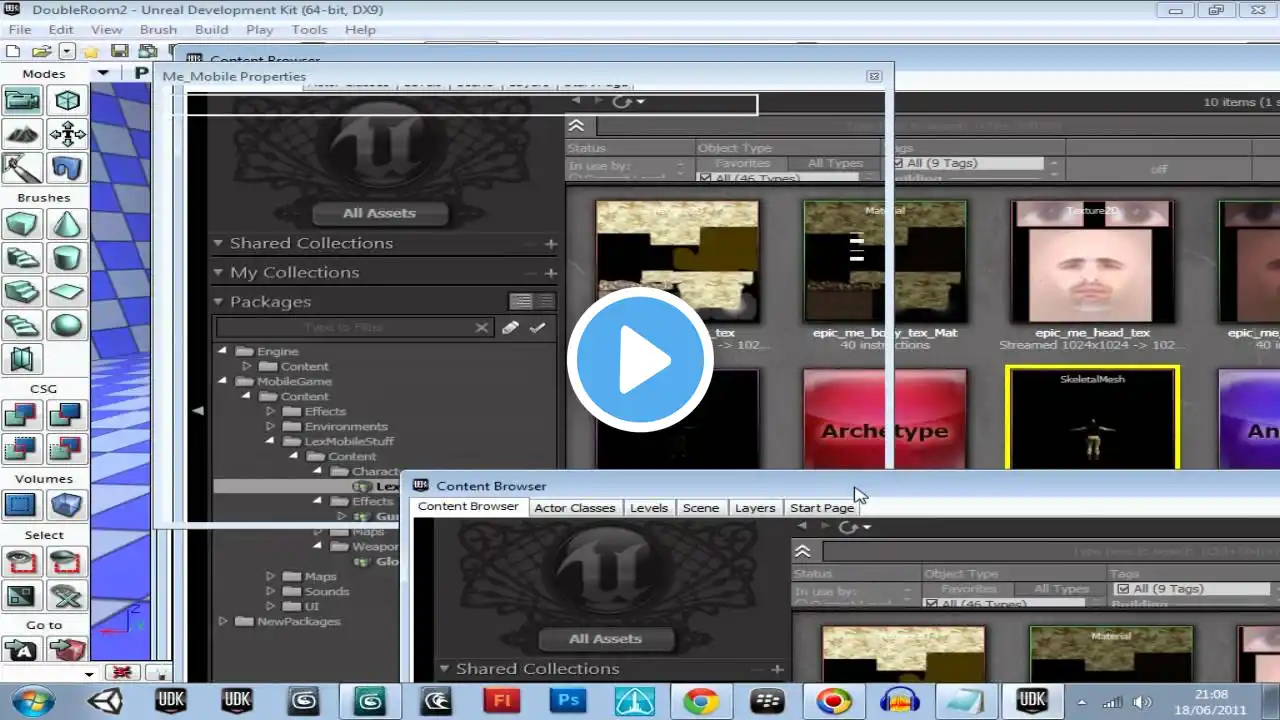Open Adobe Flash from the taskbar
1280x720 pixels.
point(501,701)
